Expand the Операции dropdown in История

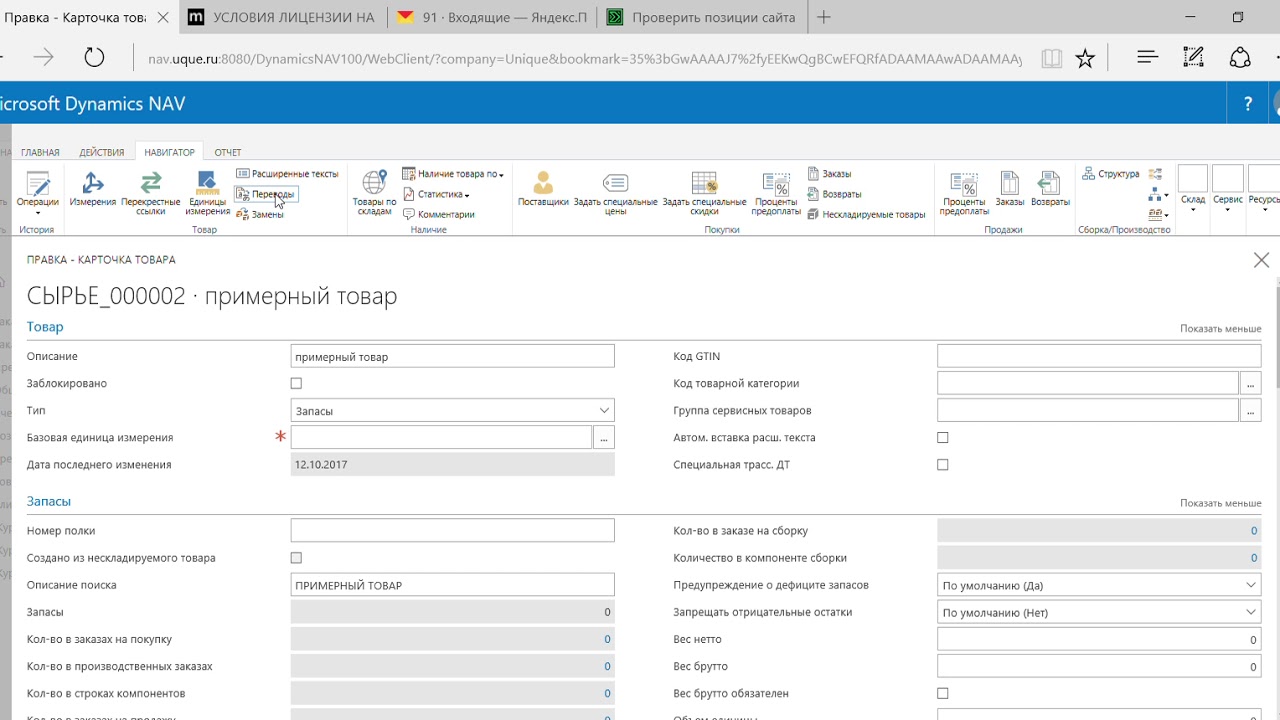click(38, 193)
